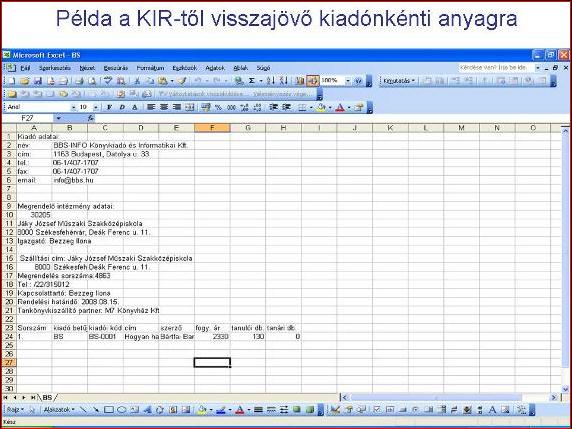Jump to the first sheet with the tab navigation arrow
Viewport: 572px width, 429px height.
pos(6,397)
